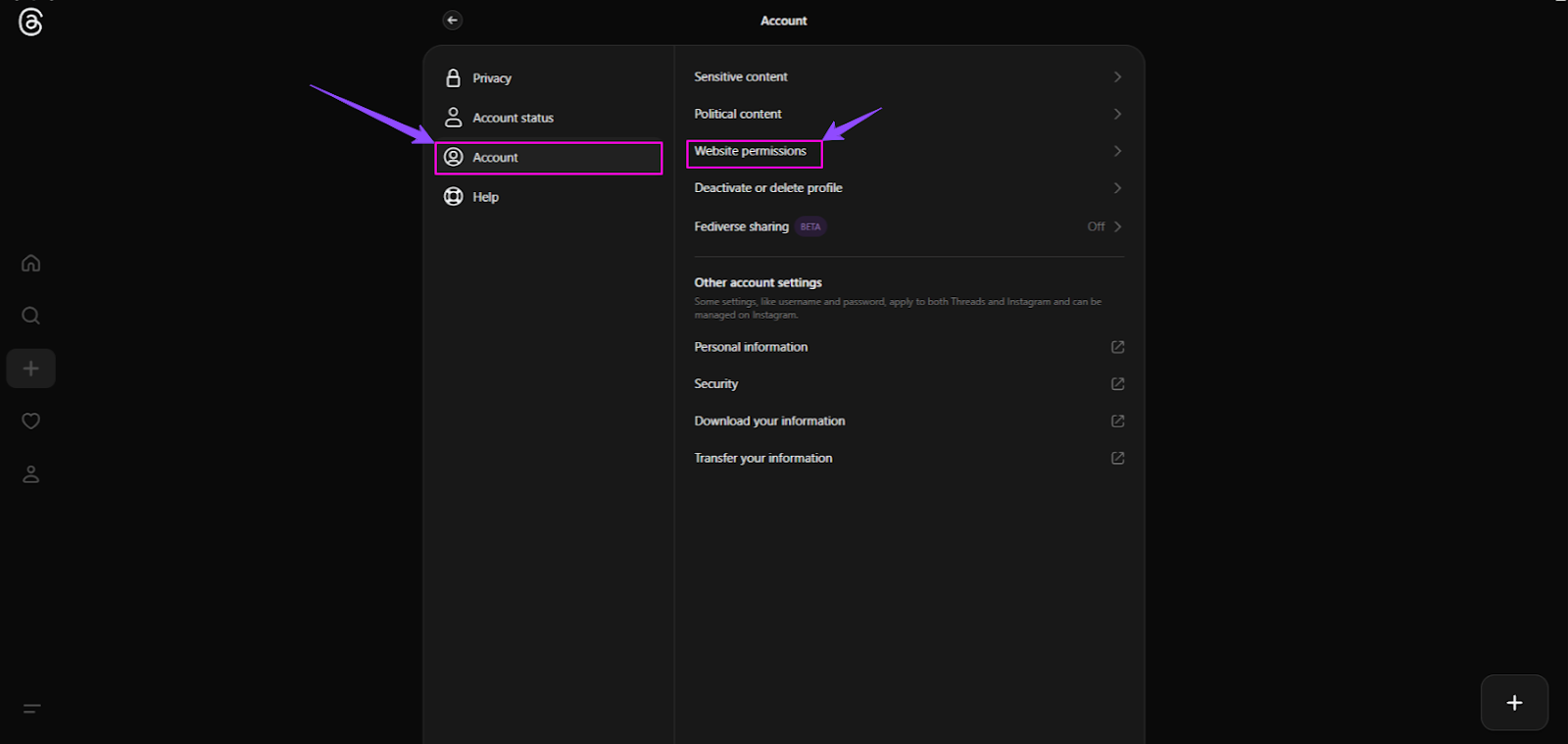This screenshot has width=1568, height=744.
Task: Open the Profile person icon
Action: click(31, 474)
